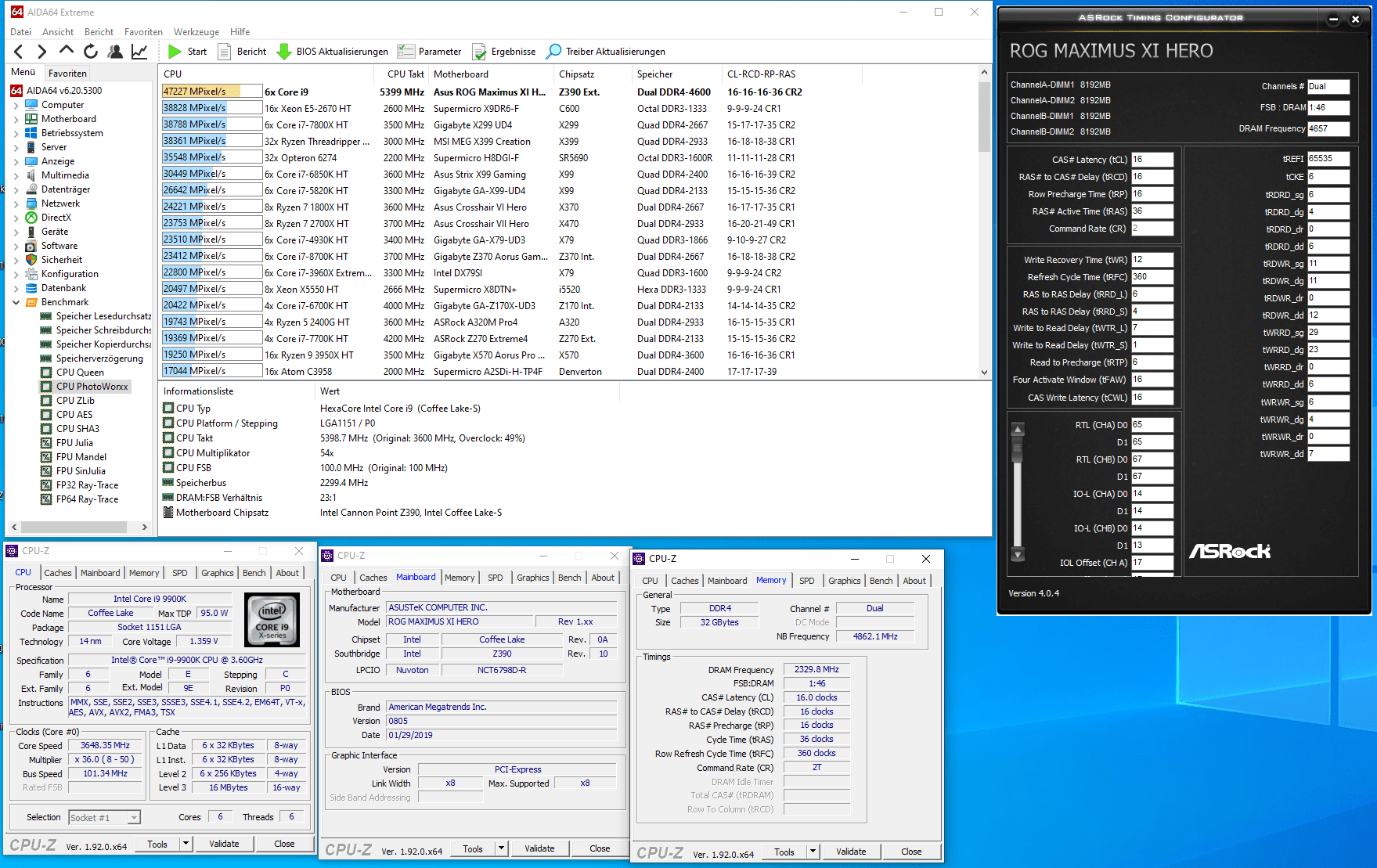The width and height of the screenshot is (1377, 868).
Task: Select the Netzwerk icon in tree
Action: (31, 203)
